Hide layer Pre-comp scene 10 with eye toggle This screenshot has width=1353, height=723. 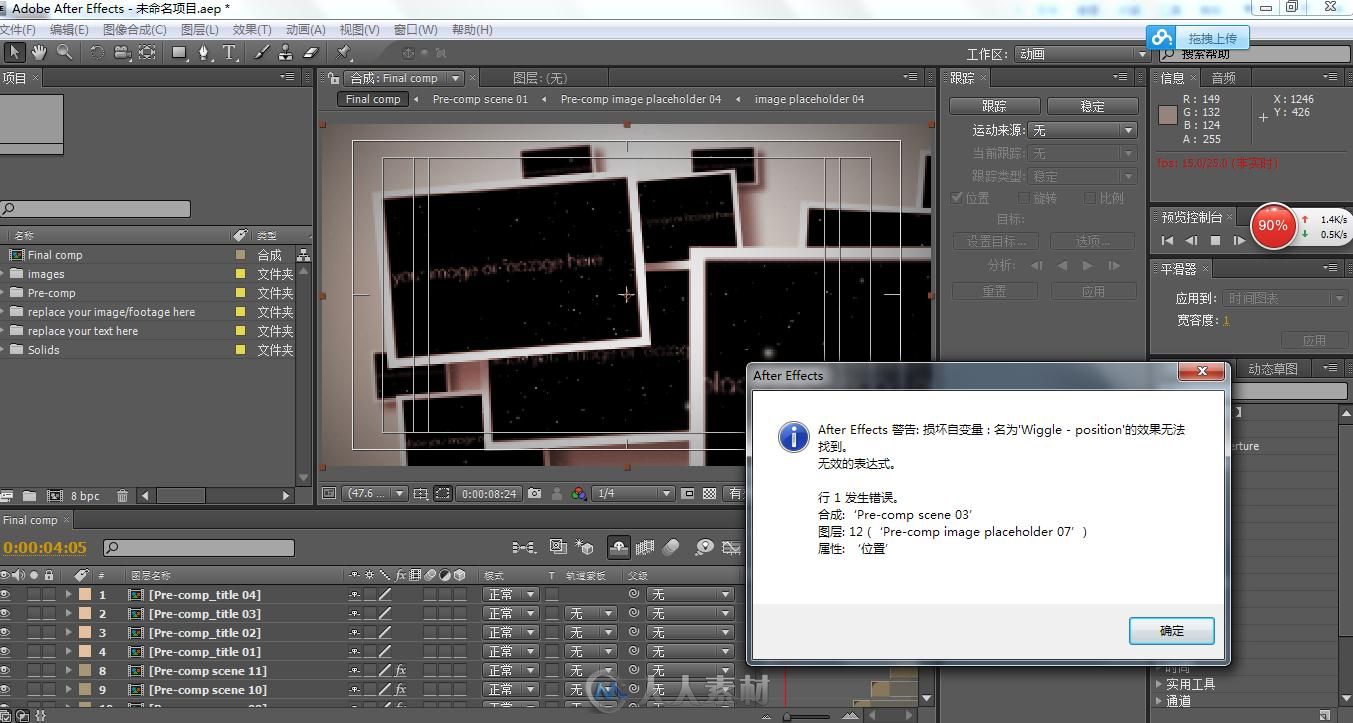6,690
